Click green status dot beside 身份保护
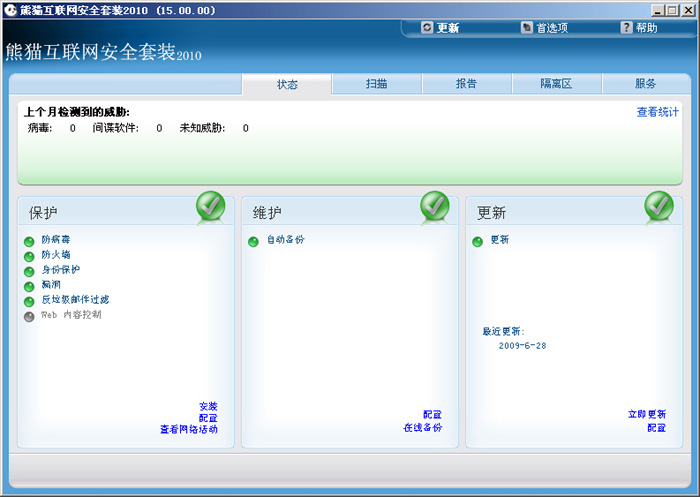The image size is (700, 497). 29,271
